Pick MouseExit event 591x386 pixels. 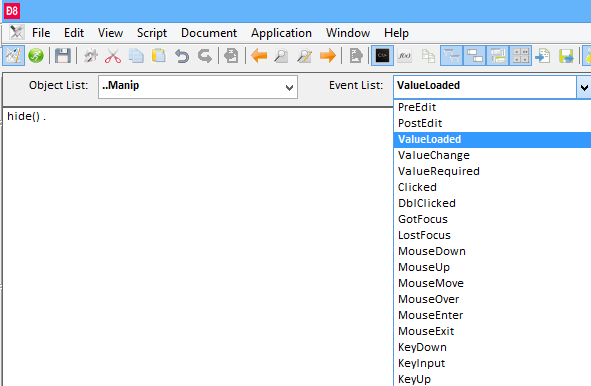click(x=492, y=331)
